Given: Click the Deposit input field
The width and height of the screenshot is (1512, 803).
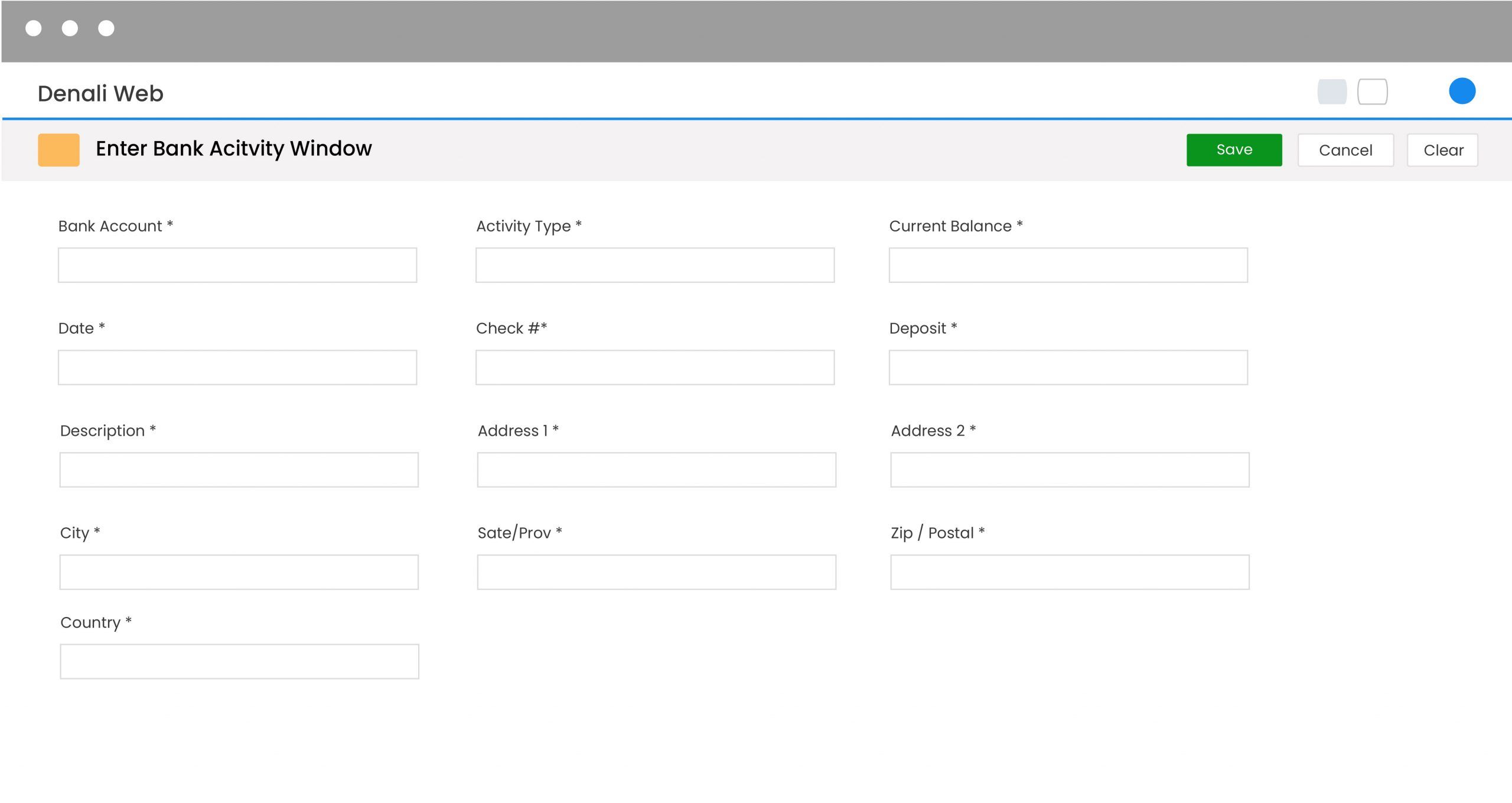Looking at the screenshot, I should pos(1068,367).
